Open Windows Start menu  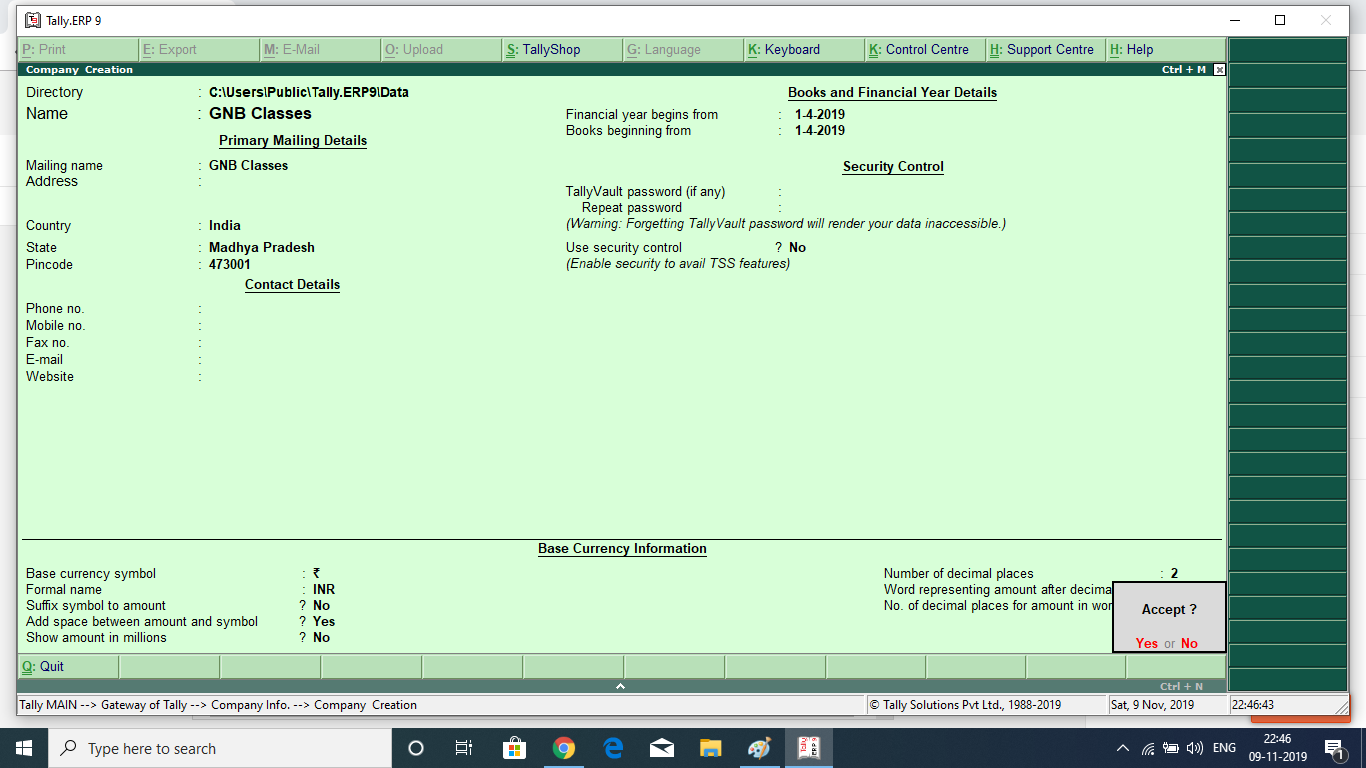click(x=24, y=748)
